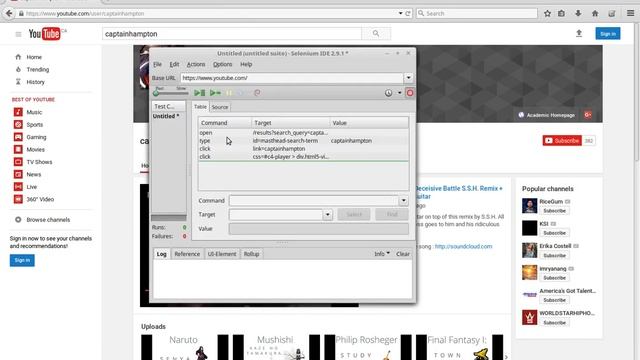Screen dimensions: 640x360
Task: Open the Info log level dropdown
Action: tap(382, 254)
